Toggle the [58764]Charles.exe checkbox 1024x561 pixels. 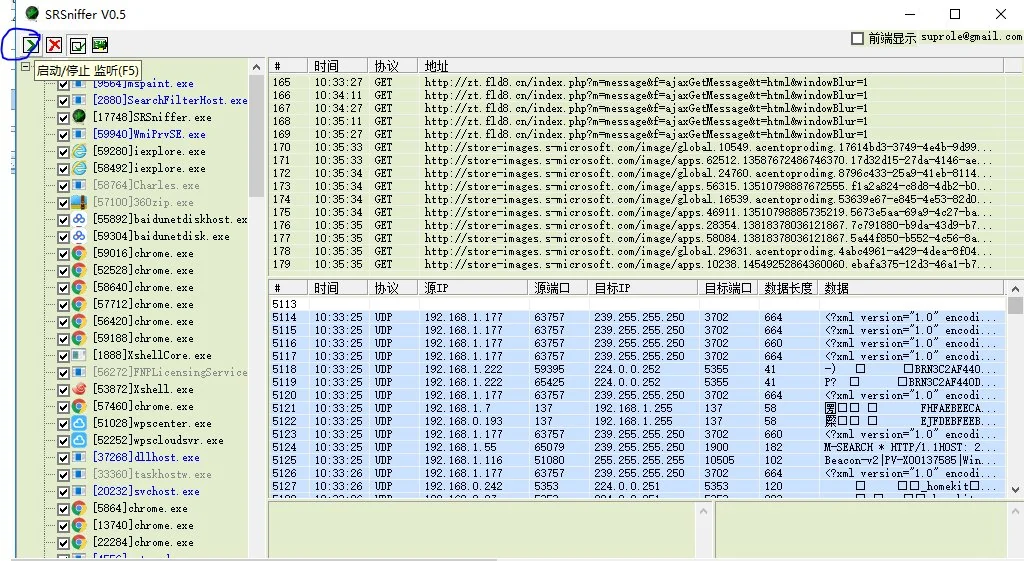click(x=63, y=185)
